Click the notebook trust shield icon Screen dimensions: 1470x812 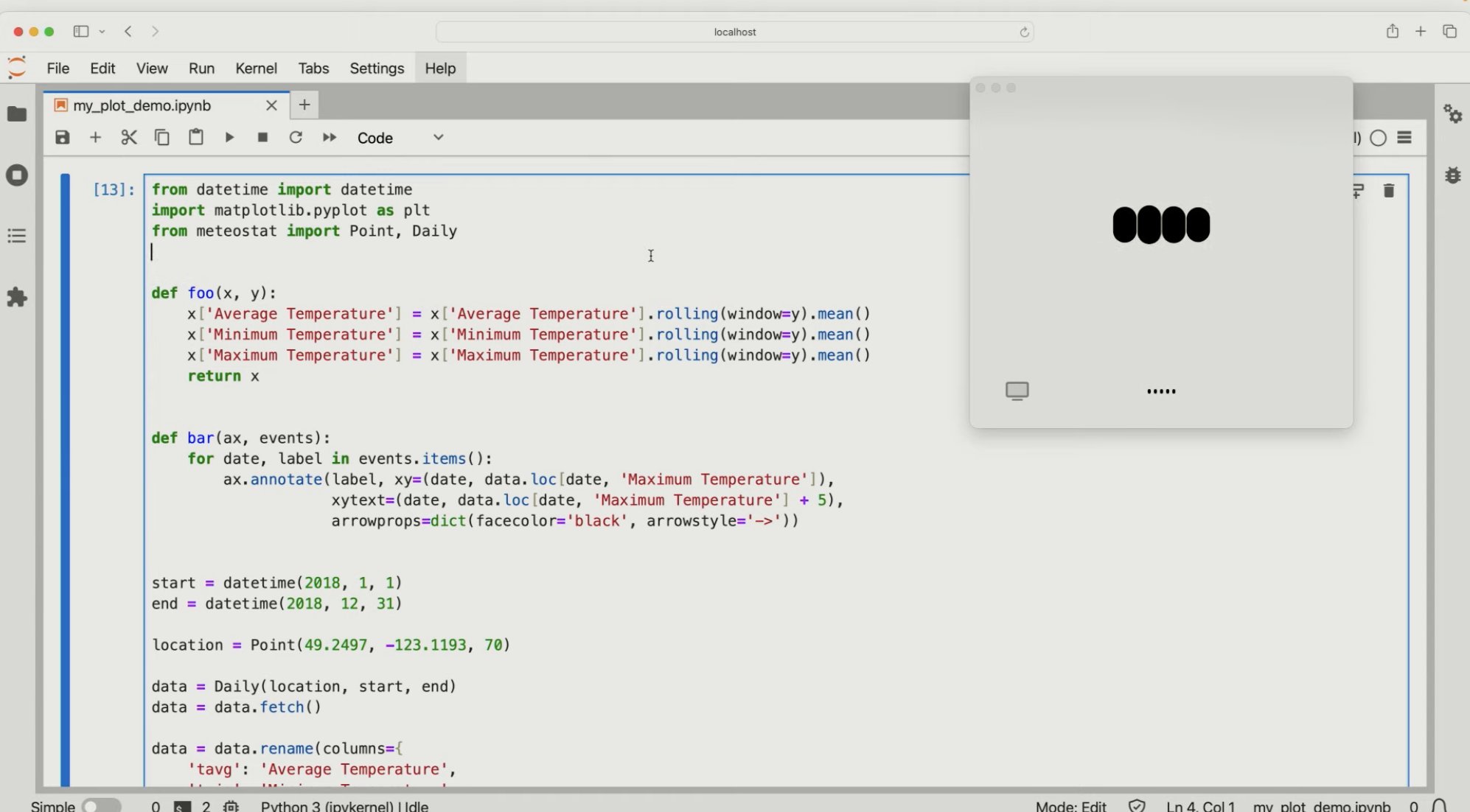1137,806
